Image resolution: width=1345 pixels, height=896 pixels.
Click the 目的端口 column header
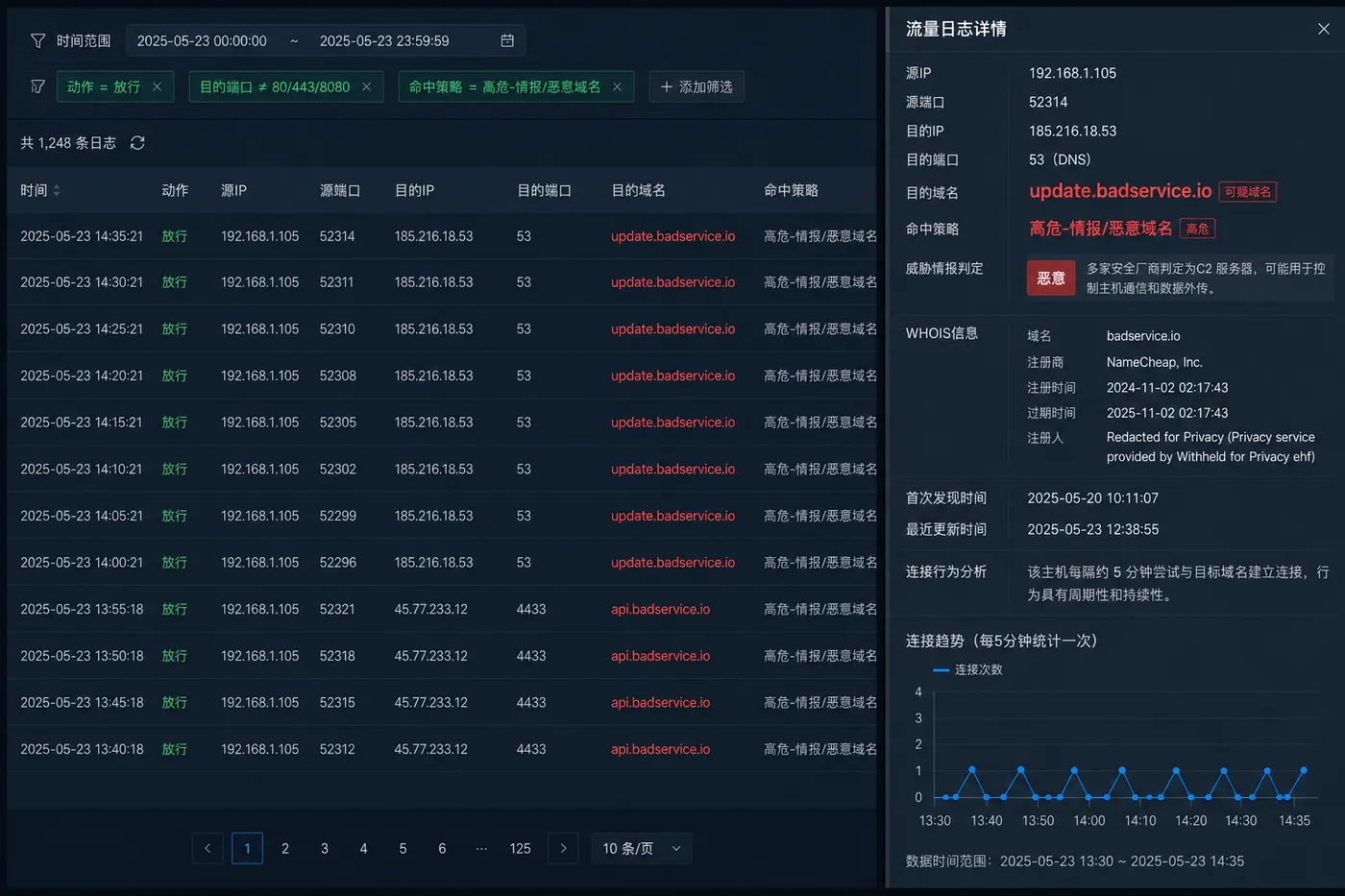pyautogui.click(x=544, y=190)
